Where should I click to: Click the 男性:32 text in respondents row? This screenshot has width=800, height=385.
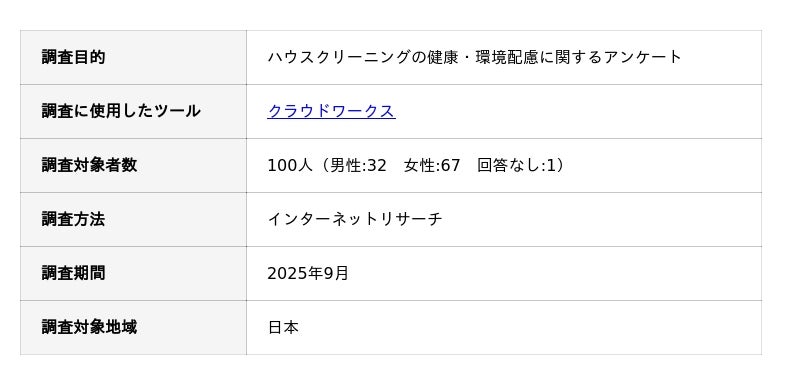(x=358, y=165)
